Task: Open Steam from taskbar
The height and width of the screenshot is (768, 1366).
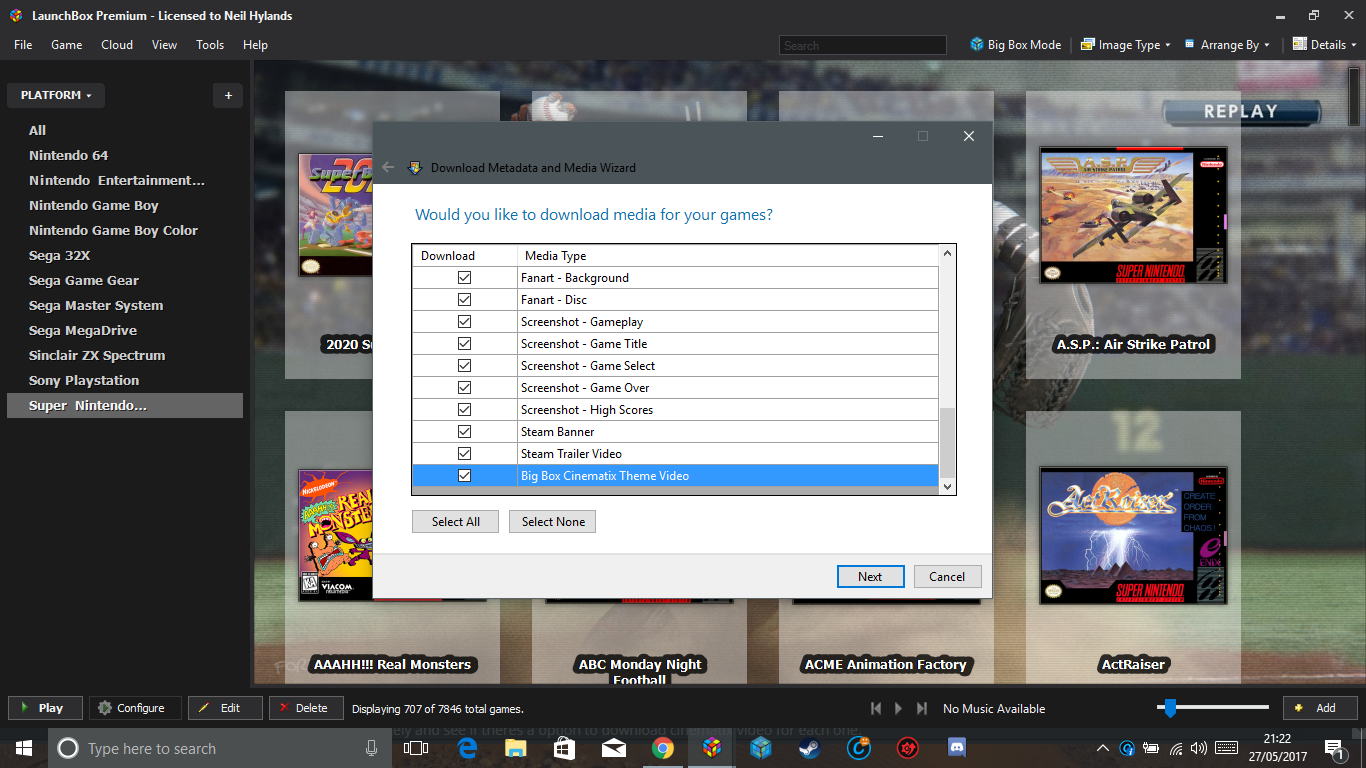Action: coord(809,748)
